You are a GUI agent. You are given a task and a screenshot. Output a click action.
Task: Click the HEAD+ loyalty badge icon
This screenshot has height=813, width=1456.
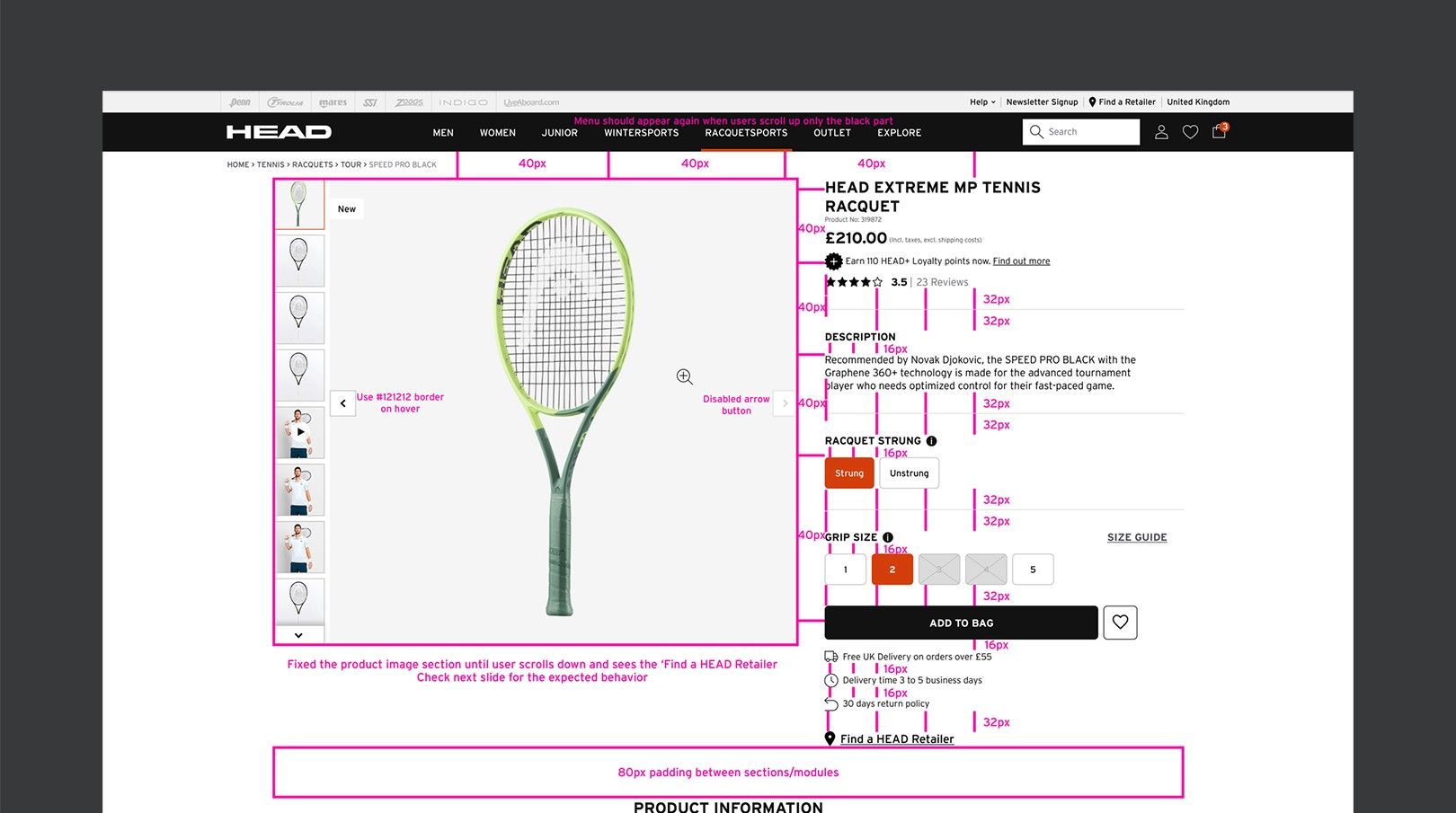tap(833, 261)
